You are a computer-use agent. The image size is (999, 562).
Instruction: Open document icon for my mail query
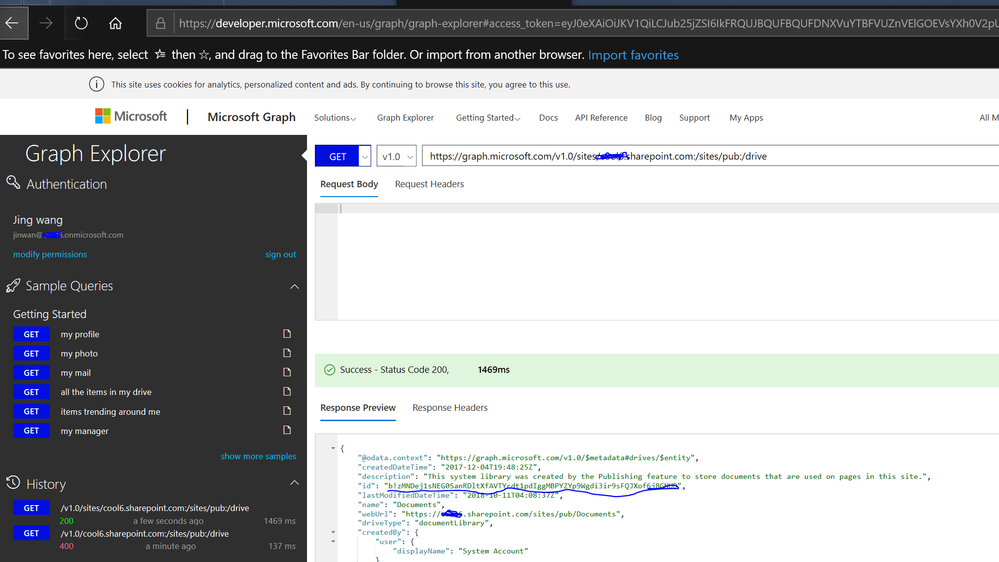(x=287, y=372)
